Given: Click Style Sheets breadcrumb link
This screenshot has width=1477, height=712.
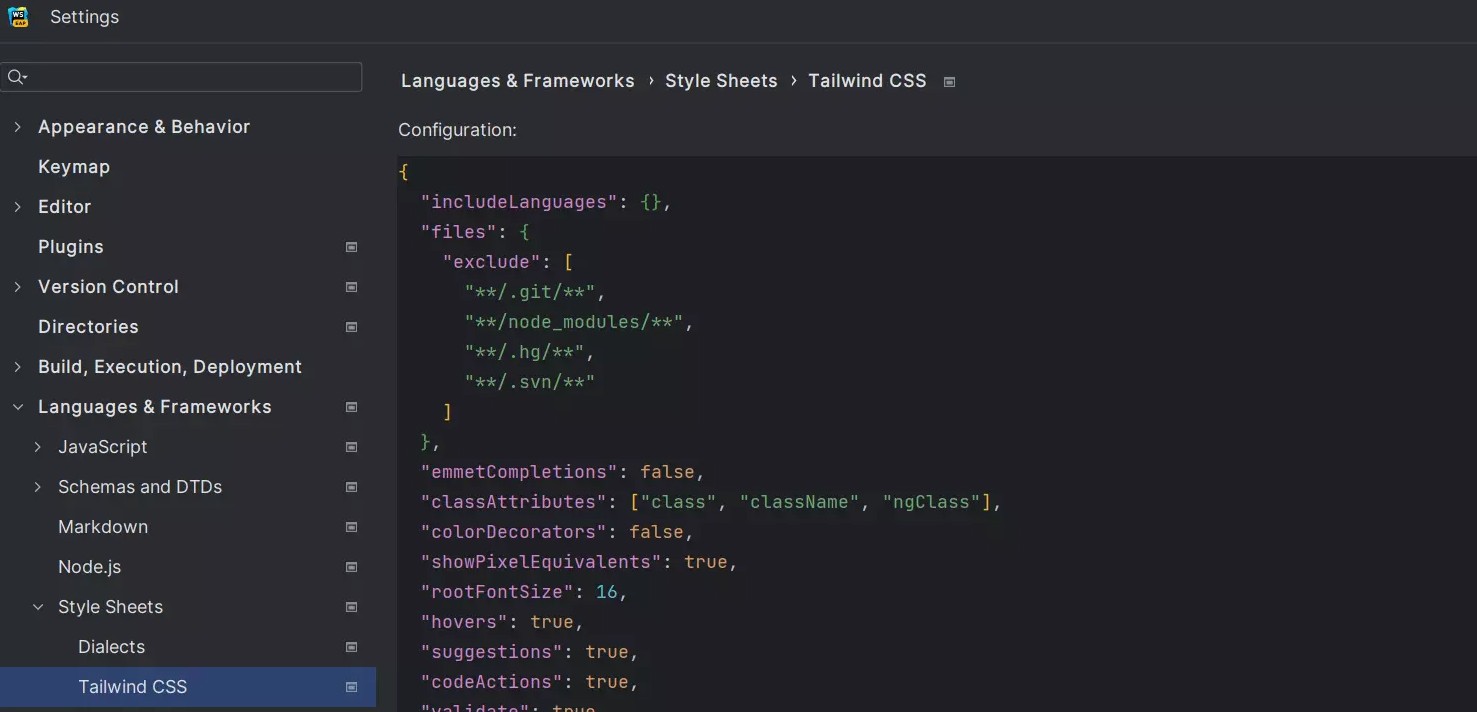Looking at the screenshot, I should click(721, 81).
